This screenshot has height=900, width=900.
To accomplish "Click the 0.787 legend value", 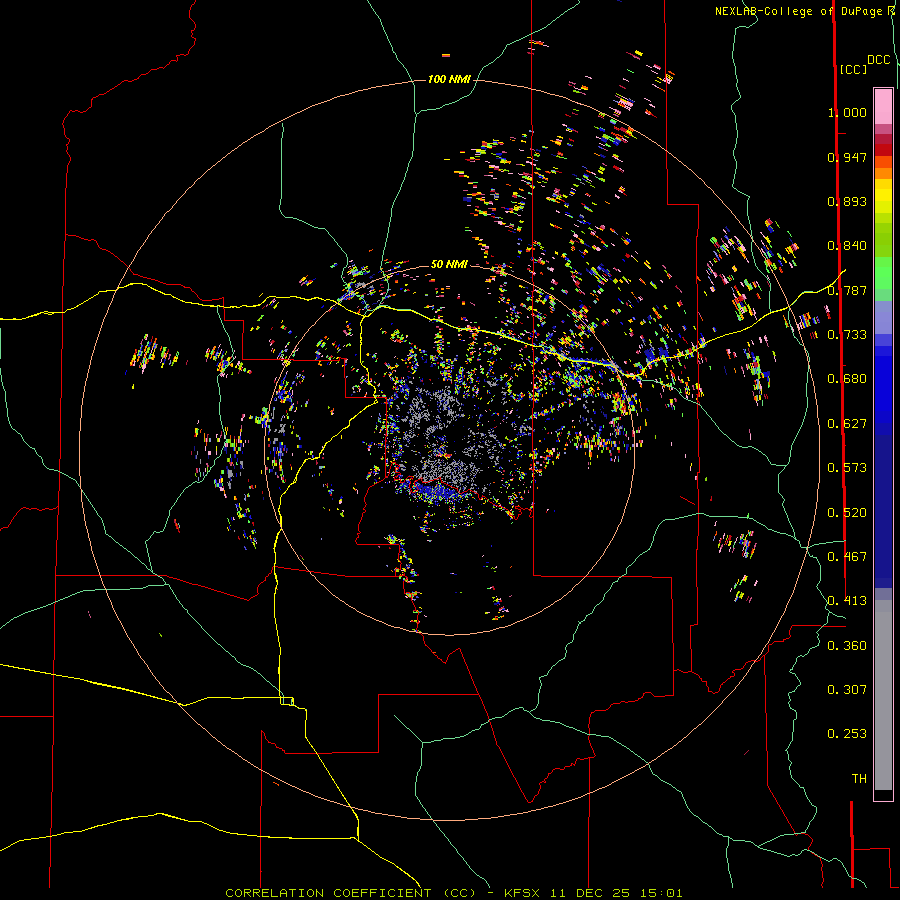I will pyautogui.click(x=847, y=290).
